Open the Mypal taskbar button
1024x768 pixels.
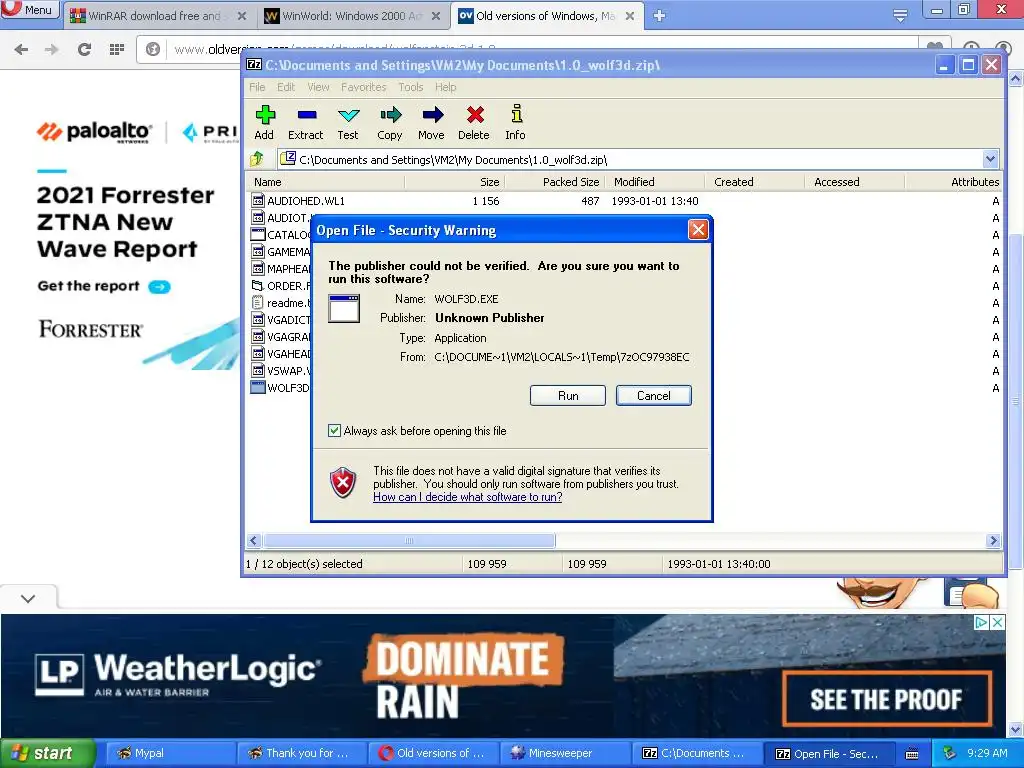click(x=169, y=754)
